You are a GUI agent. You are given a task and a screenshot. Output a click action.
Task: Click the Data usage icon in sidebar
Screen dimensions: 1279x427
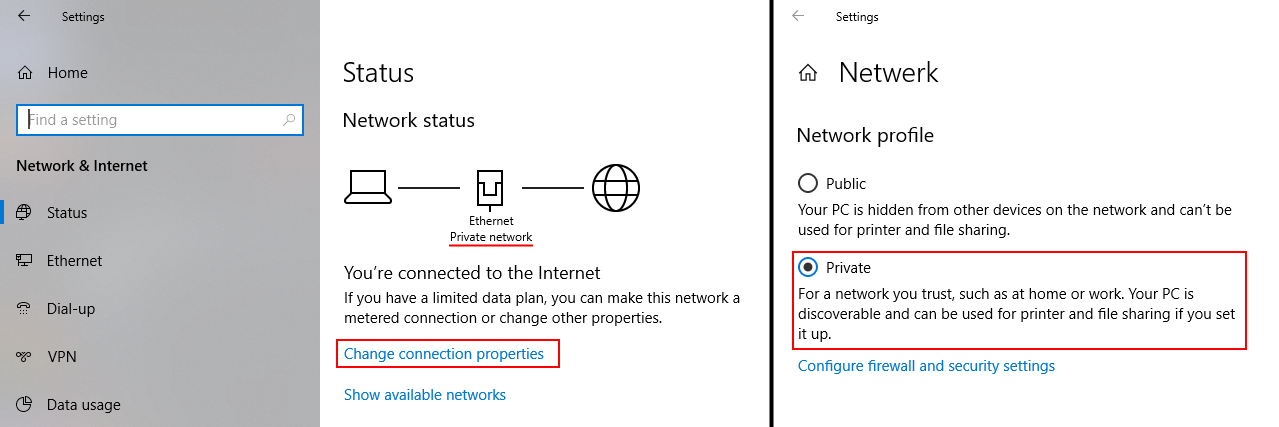pyautogui.click(x=25, y=404)
